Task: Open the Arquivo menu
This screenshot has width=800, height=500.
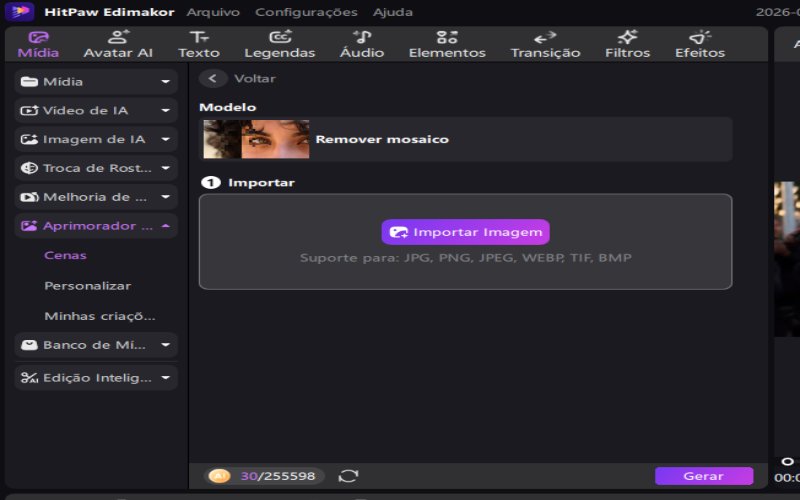Action: 213,12
